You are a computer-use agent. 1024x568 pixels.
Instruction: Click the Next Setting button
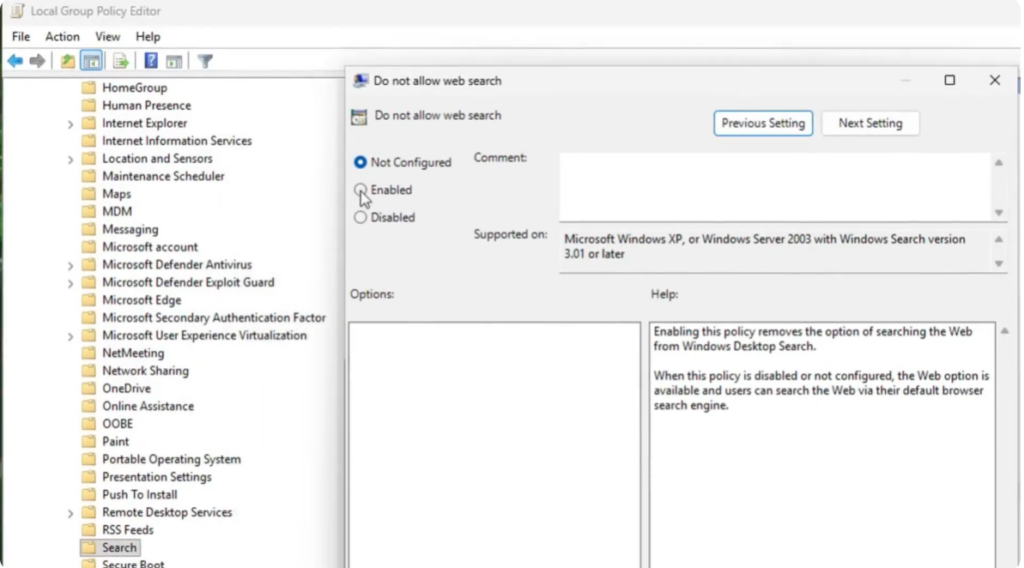pos(870,123)
